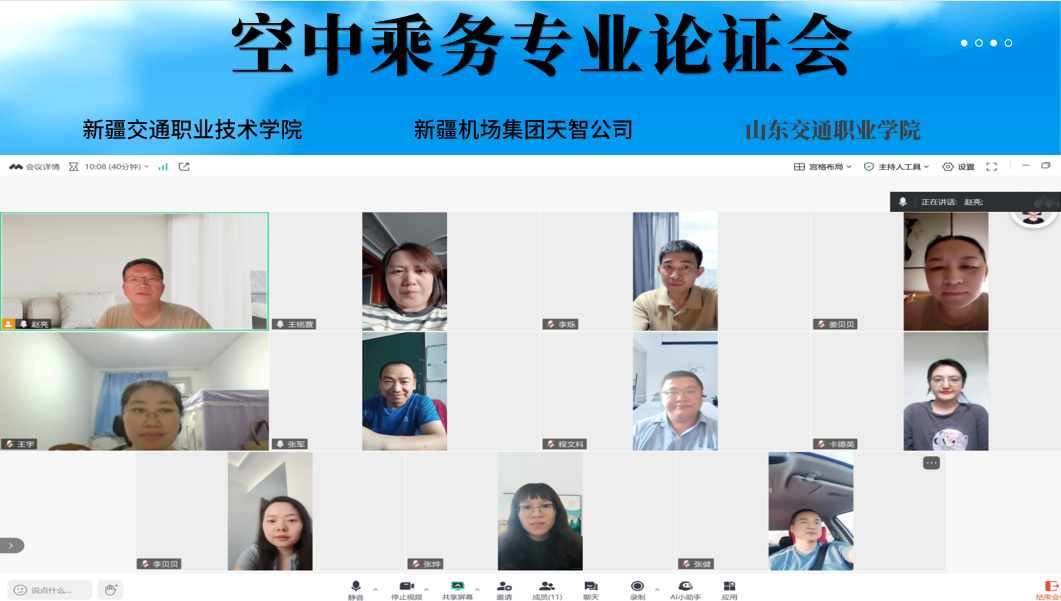Expand audio options arrow beside 静音

point(376,589)
